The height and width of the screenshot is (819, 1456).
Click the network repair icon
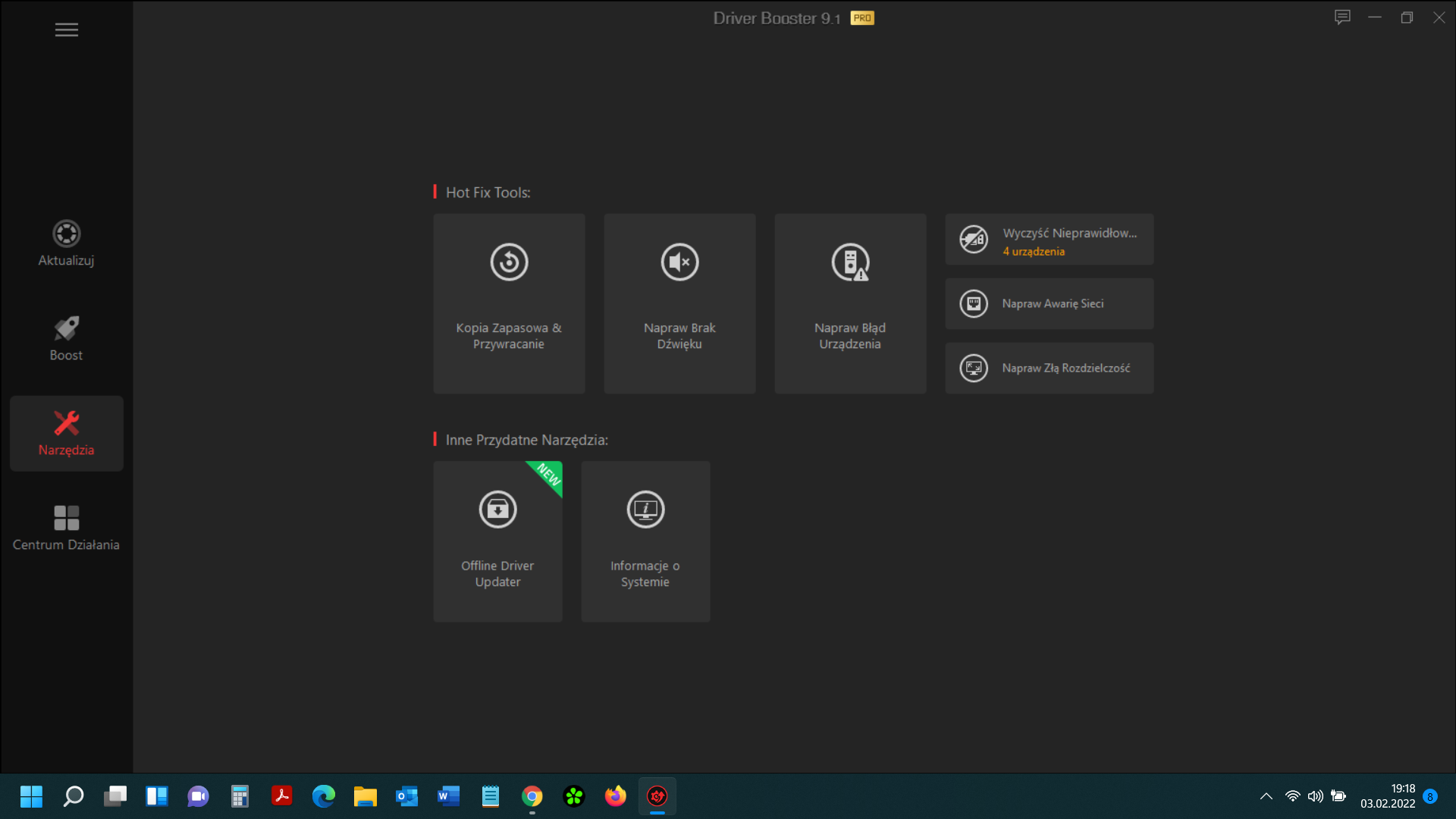(x=974, y=304)
